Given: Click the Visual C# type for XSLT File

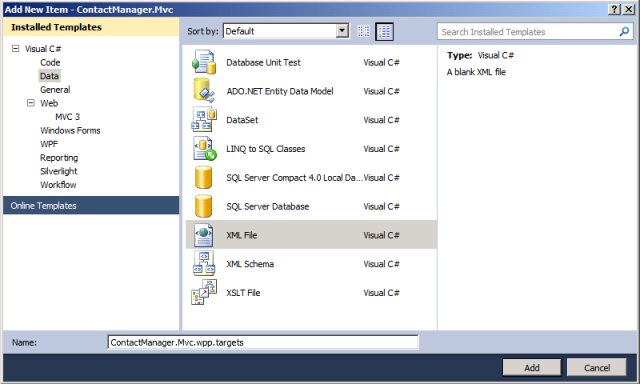Looking at the screenshot, I should [381, 293].
